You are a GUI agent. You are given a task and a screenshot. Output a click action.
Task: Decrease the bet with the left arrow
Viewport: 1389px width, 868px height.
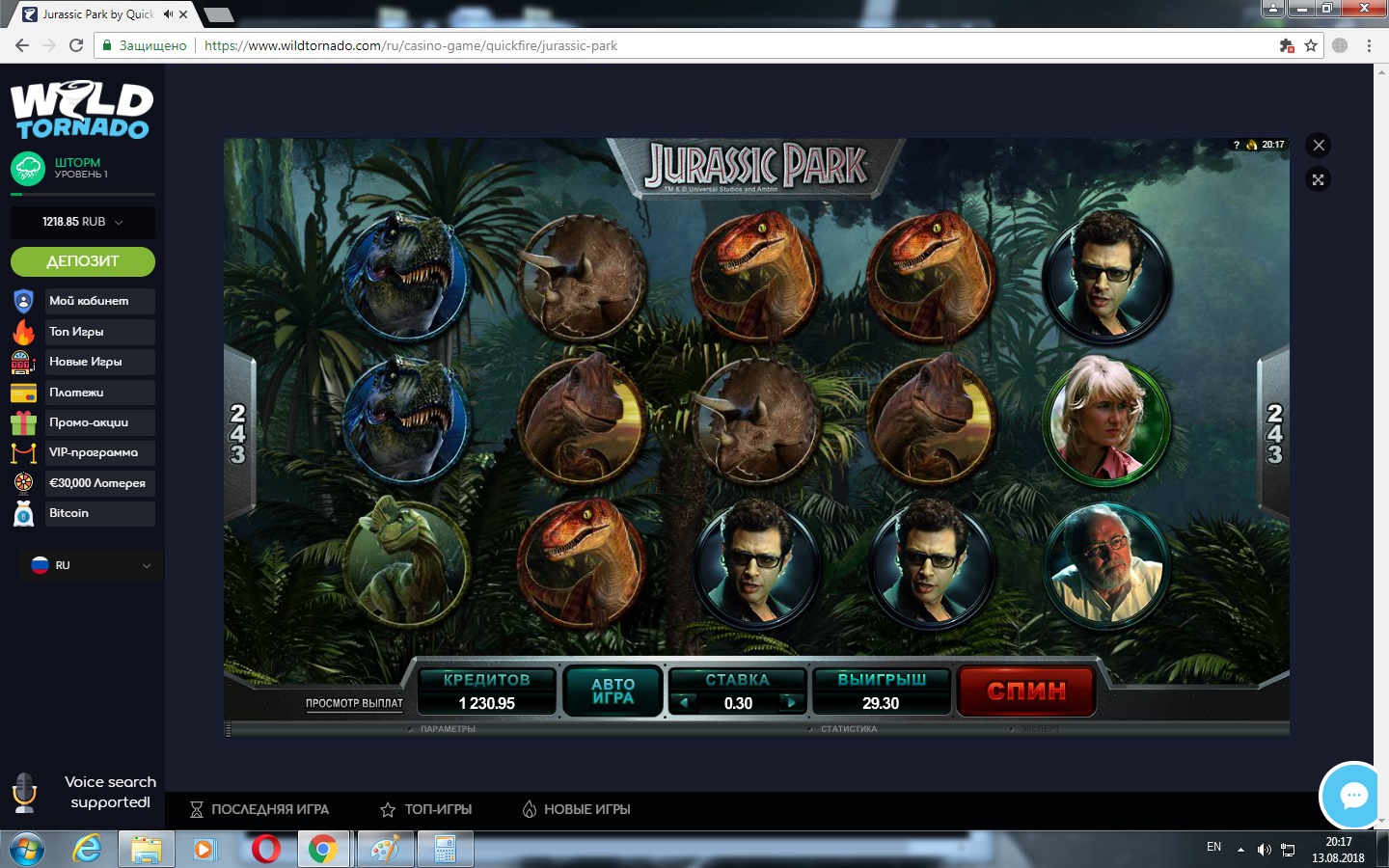click(684, 702)
